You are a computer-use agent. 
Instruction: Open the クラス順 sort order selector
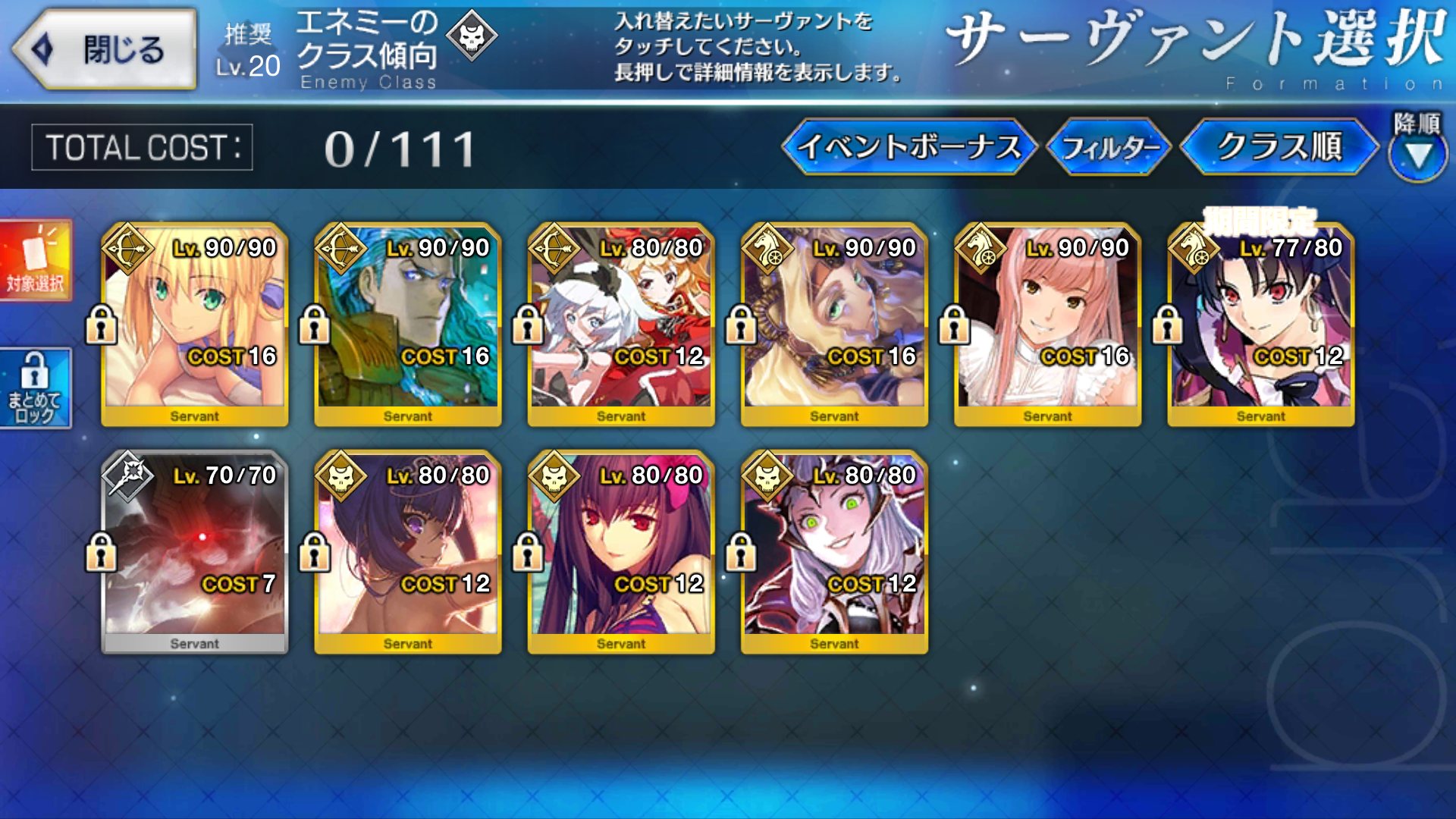click(1279, 146)
